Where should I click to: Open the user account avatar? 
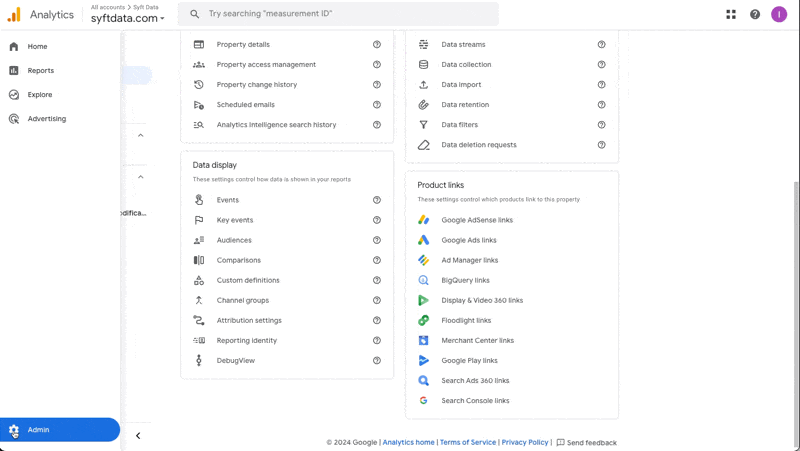[x=779, y=14]
